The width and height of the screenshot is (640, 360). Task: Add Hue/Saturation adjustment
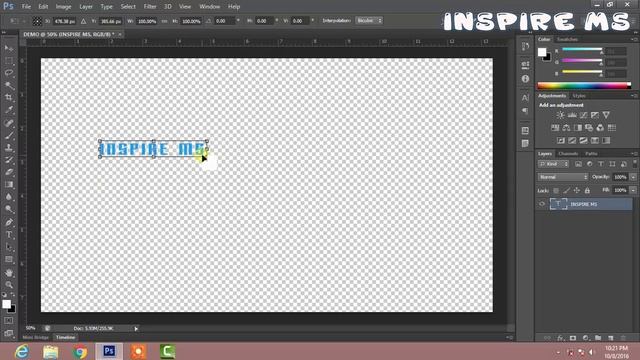point(555,128)
